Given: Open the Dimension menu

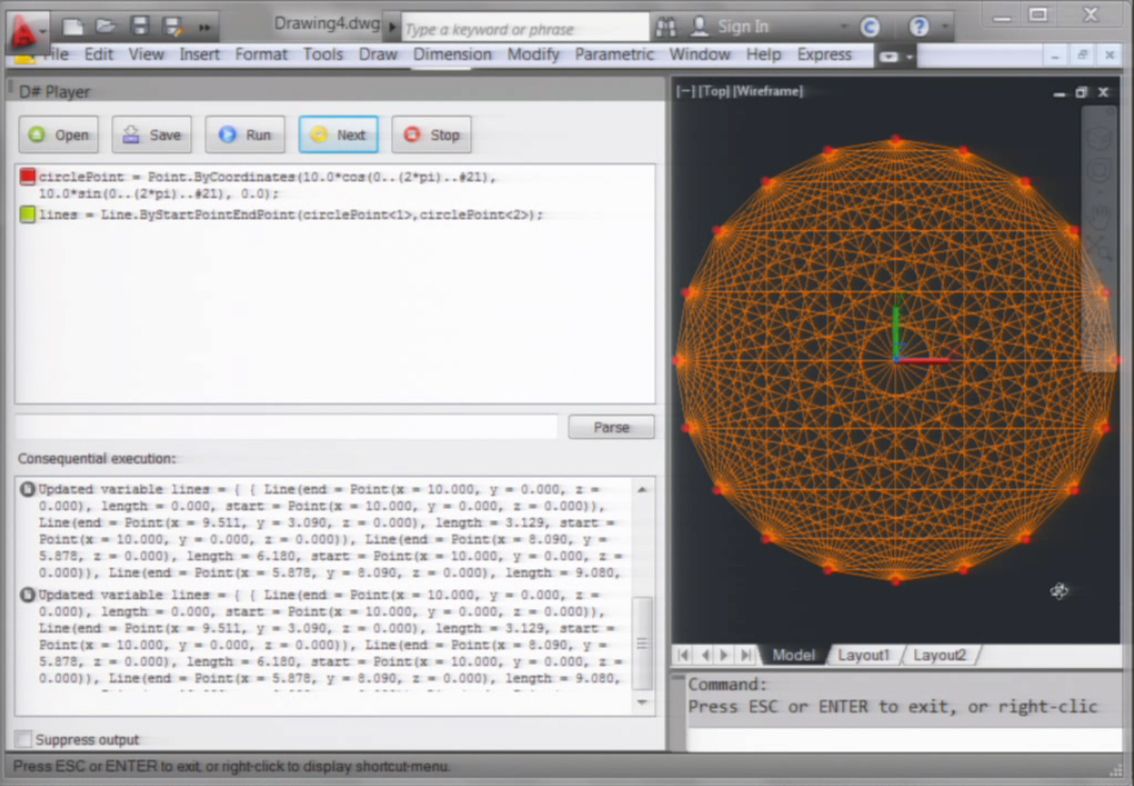Looking at the screenshot, I should 452,54.
